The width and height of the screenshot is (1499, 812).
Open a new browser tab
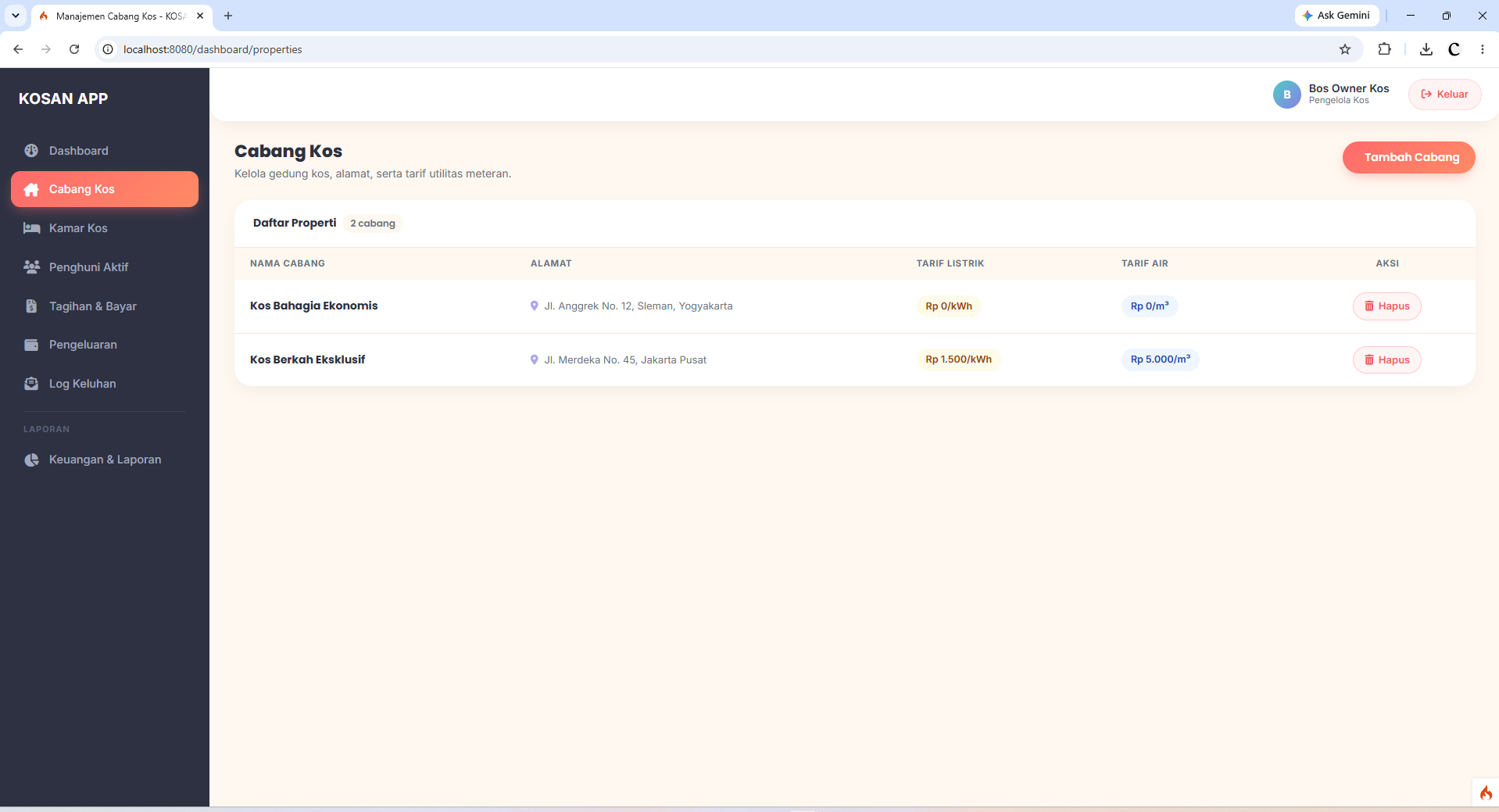(x=228, y=16)
